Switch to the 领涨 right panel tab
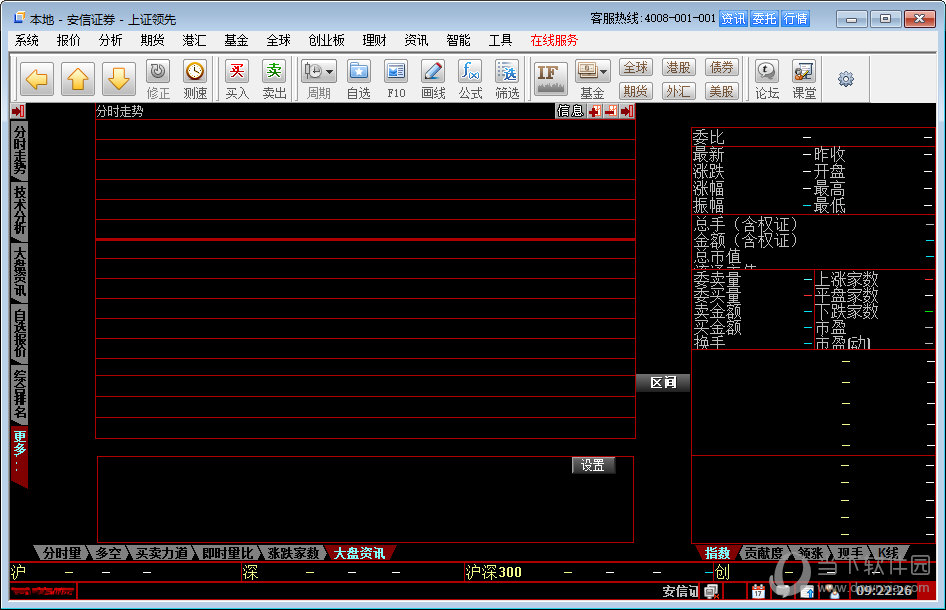This screenshot has height=610, width=946. click(x=811, y=553)
